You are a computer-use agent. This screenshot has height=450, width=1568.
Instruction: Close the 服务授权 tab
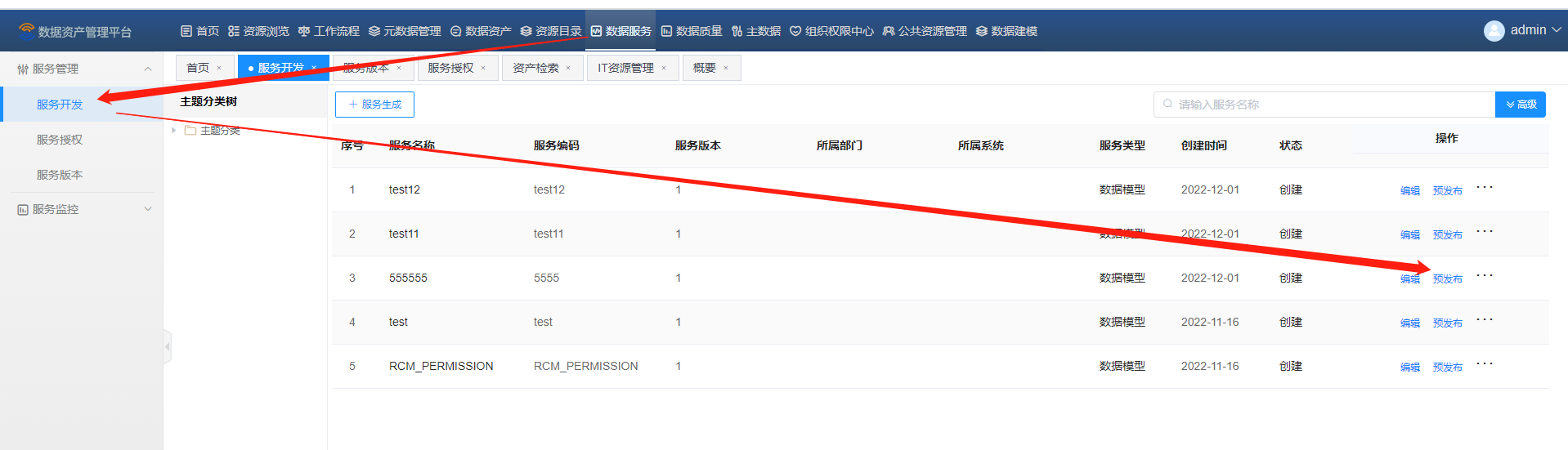tap(483, 69)
